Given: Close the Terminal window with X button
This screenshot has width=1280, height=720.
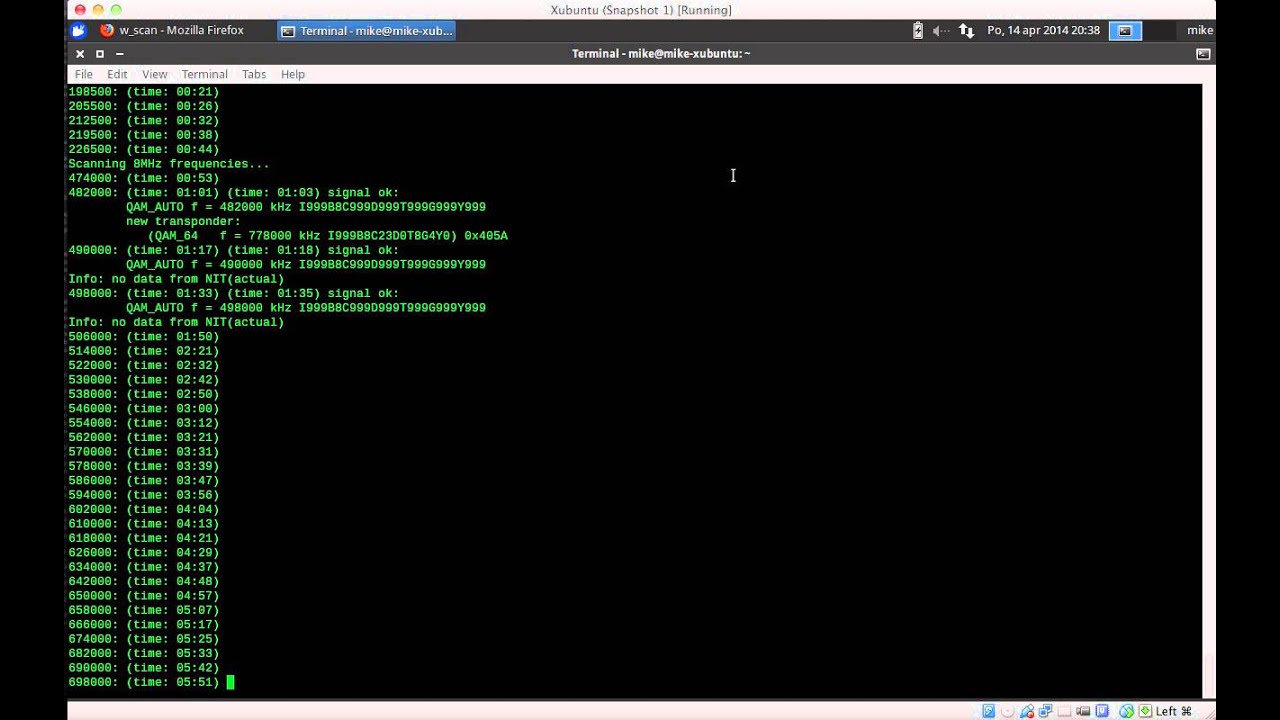Looking at the screenshot, I should 80,54.
